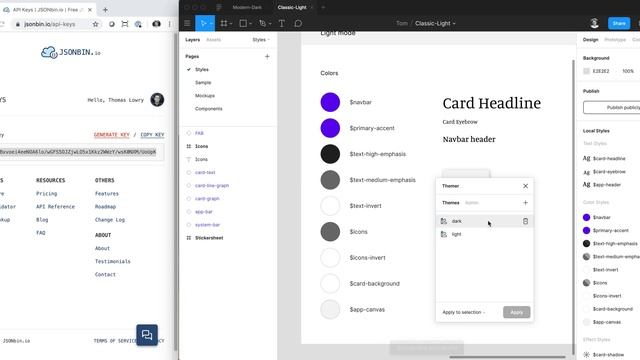The height and width of the screenshot is (360, 640).
Task: Open the Figma home icon in the tab bar
Action: 219,7
